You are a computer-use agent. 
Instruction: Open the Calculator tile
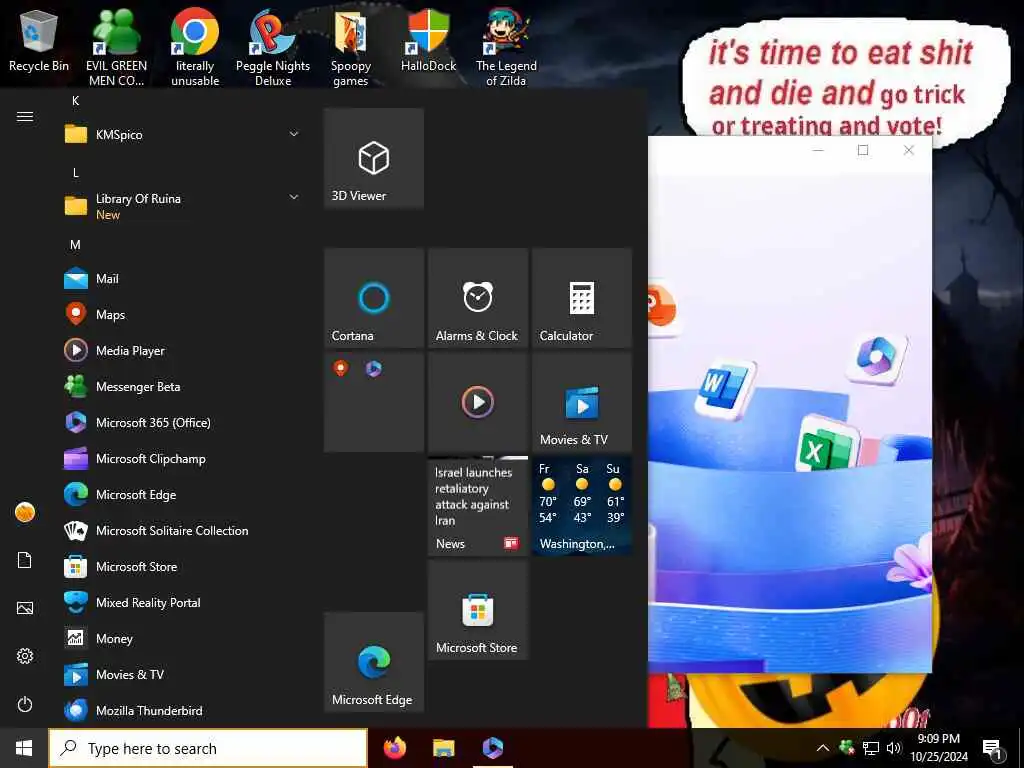pyautogui.click(x=581, y=298)
